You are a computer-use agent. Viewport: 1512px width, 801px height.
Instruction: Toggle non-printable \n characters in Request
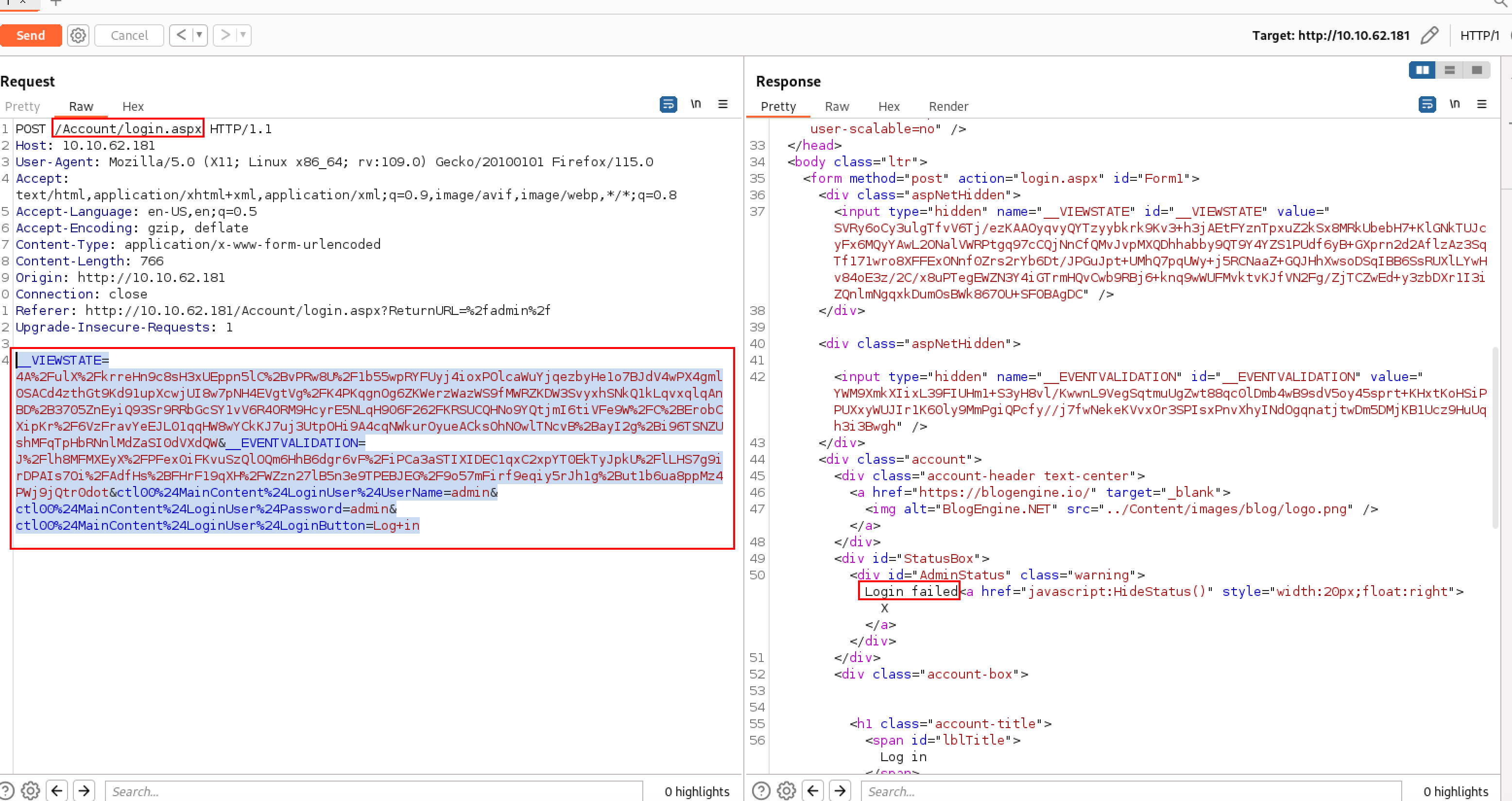(696, 104)
